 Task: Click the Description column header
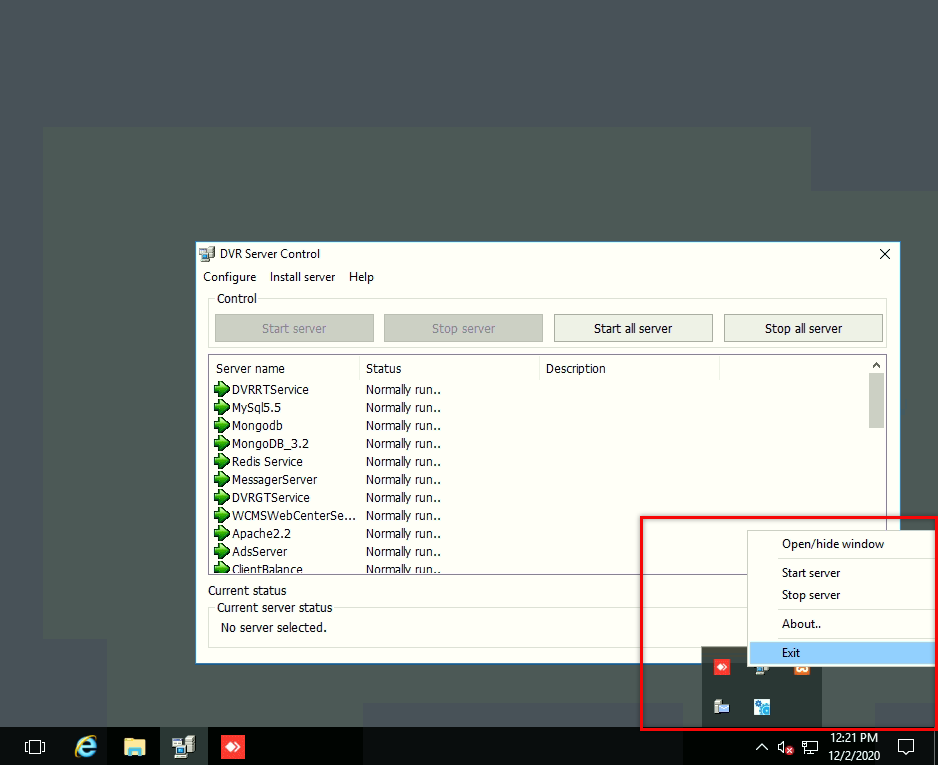pyautogui.click(x=629, y=368)
